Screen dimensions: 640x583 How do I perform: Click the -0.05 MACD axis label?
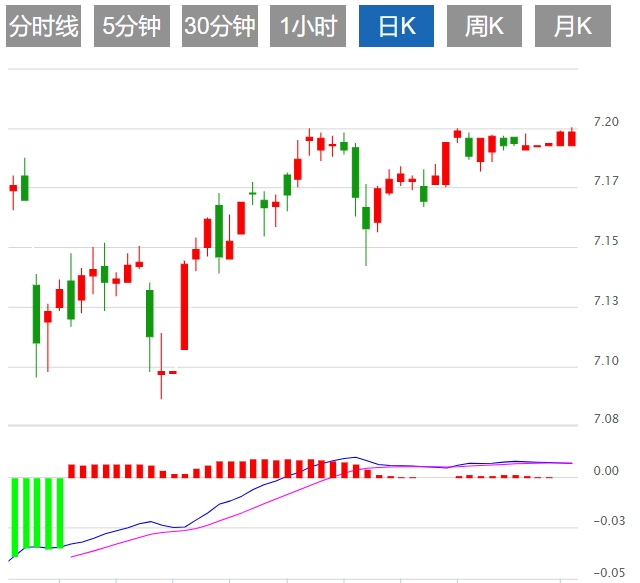606,572
